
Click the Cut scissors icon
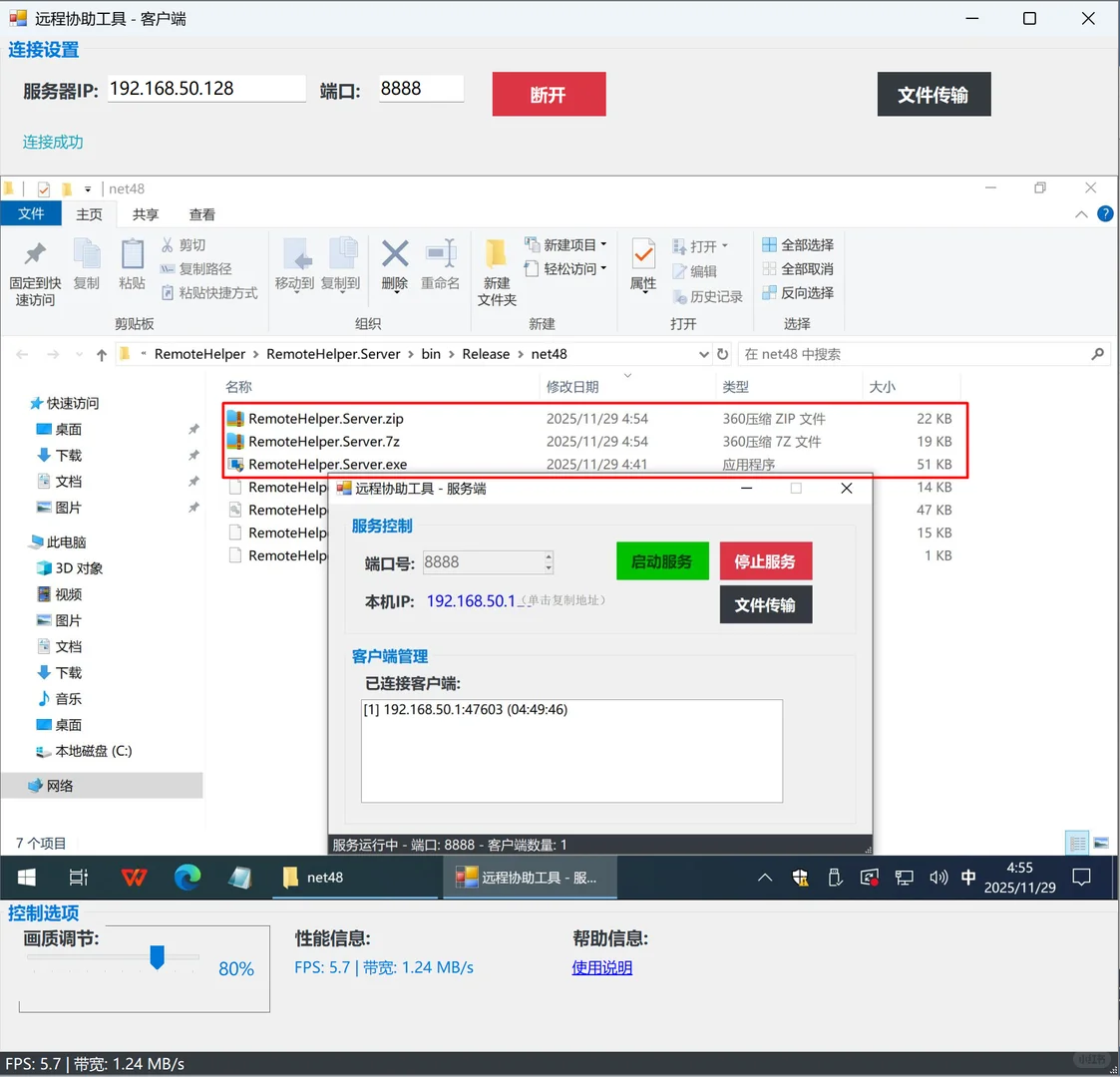point(168,245)
